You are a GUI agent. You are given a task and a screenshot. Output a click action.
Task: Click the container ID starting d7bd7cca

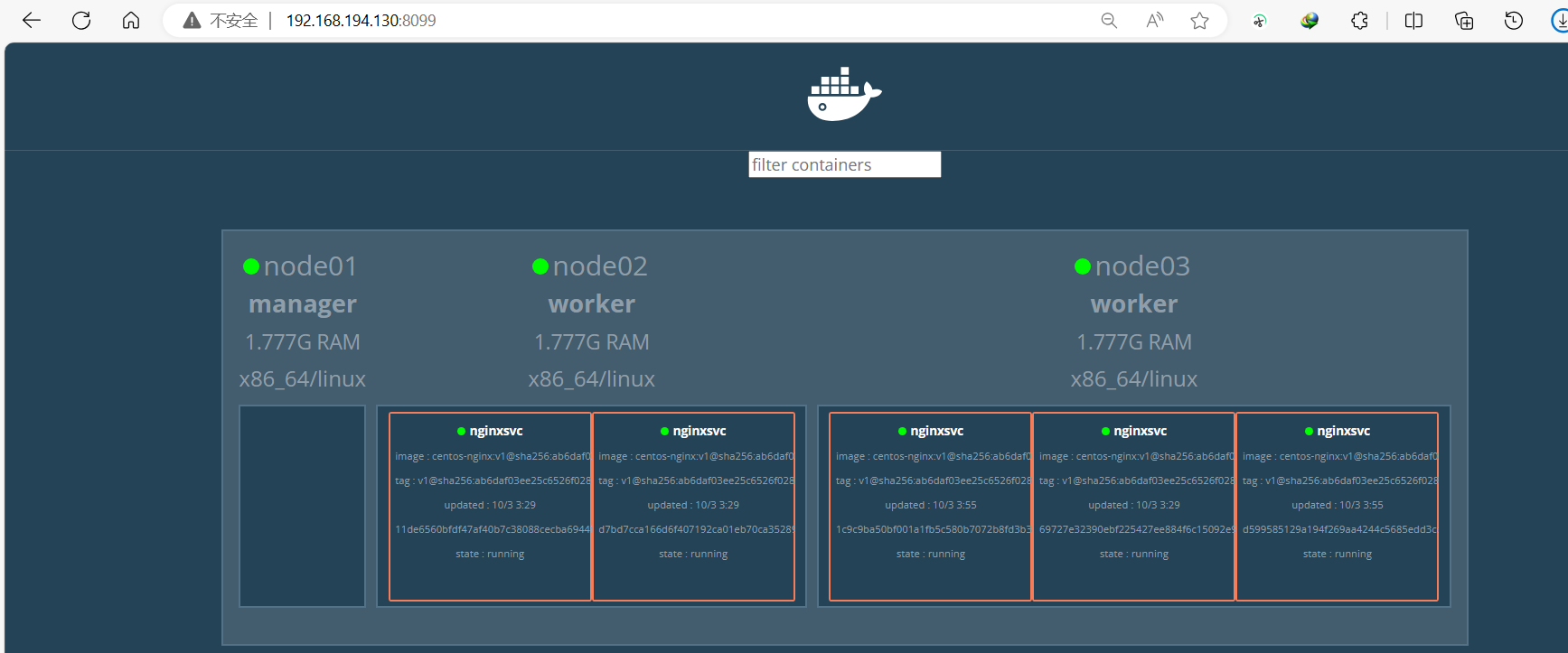coord(696,529)
